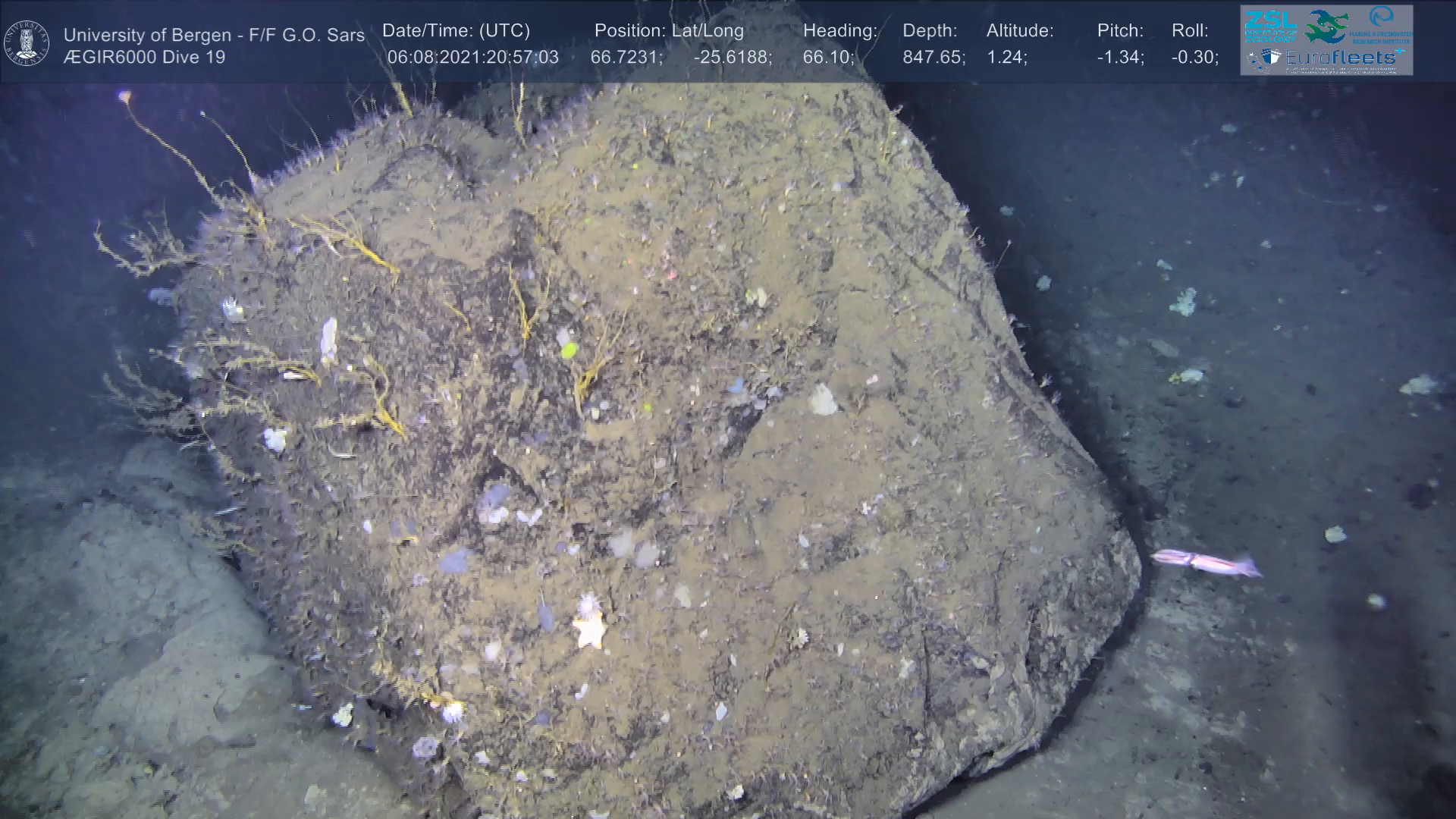Click the latitude value 66.7231
The image size is (1456, 819).
(x=626, y=58)
